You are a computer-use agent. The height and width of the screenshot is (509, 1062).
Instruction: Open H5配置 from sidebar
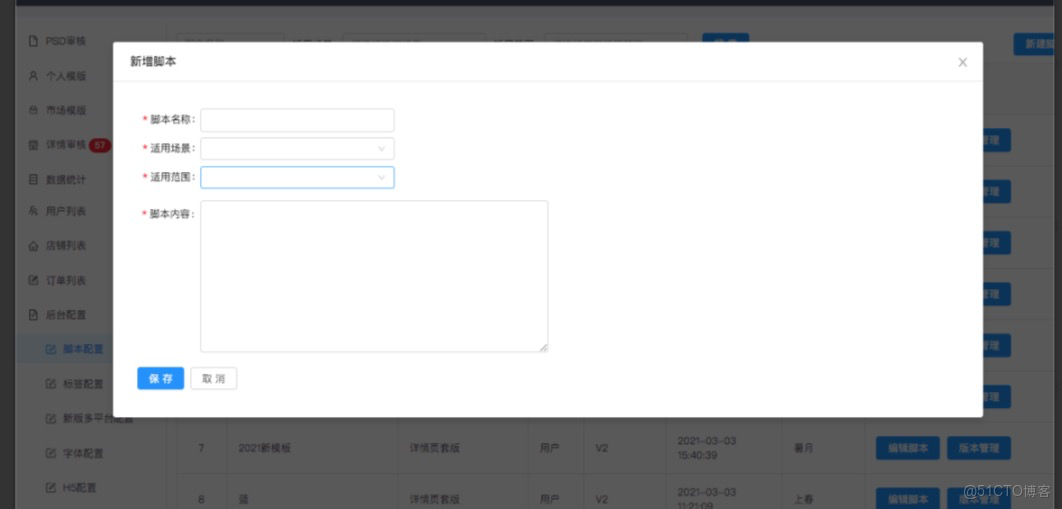pyautogui.click(x=79, y=487)
